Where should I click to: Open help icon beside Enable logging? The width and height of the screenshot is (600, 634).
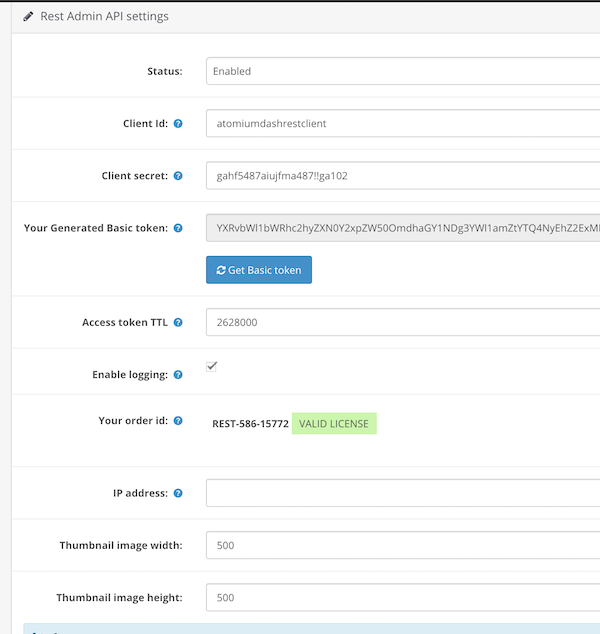coord(178,375)
